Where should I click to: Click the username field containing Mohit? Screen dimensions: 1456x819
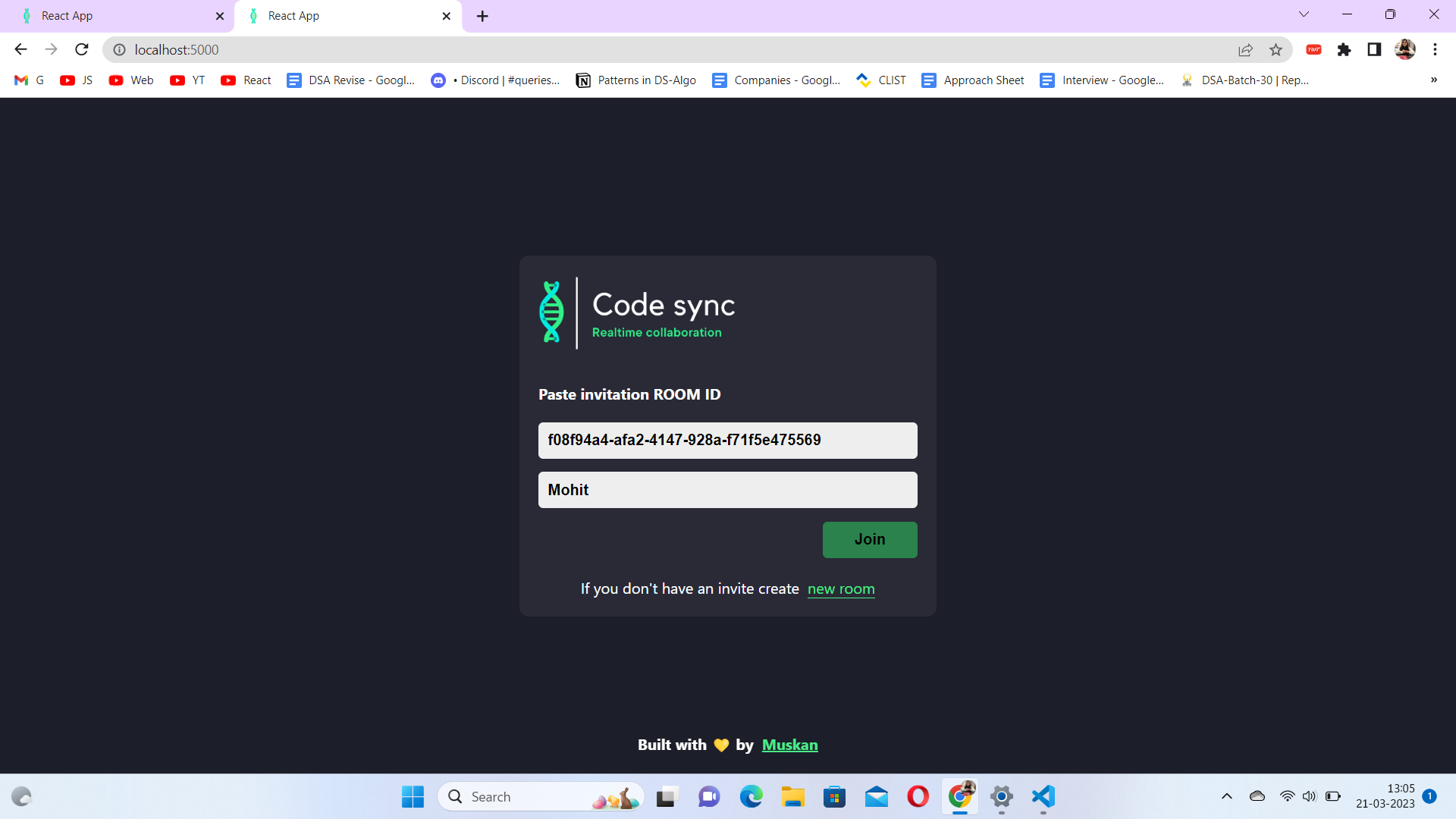point(727,489)
